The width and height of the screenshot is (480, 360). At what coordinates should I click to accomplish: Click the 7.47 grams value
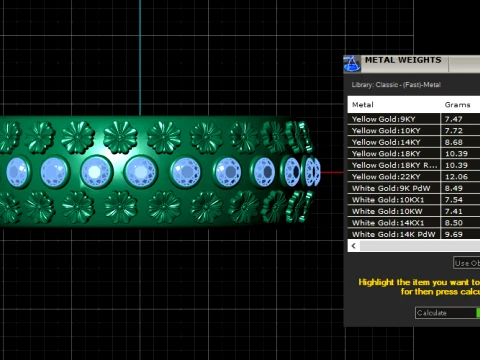453,119
